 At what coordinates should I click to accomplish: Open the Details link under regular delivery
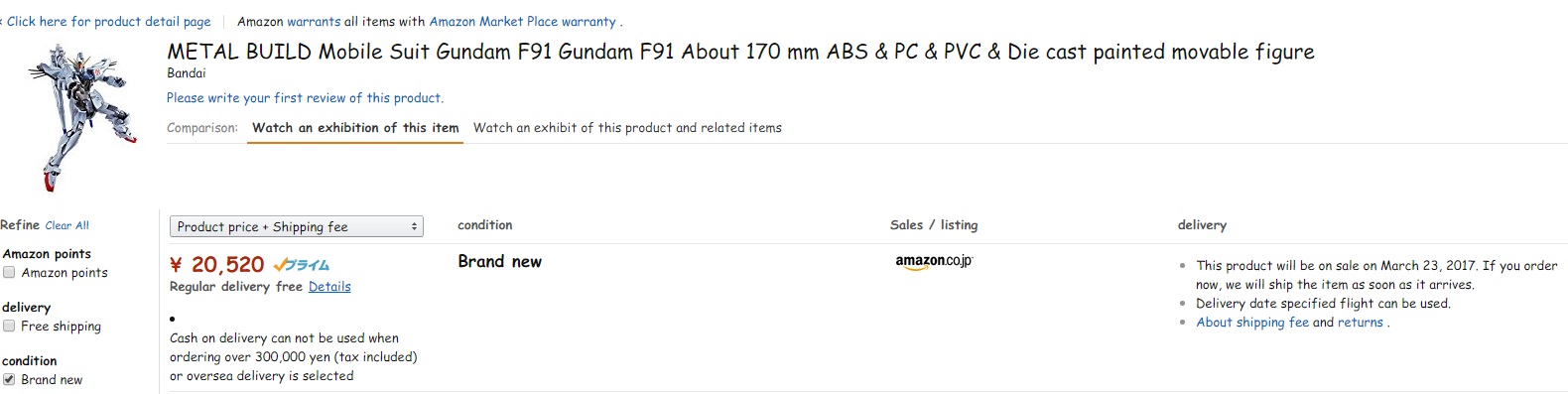click(x=329, y=286)
